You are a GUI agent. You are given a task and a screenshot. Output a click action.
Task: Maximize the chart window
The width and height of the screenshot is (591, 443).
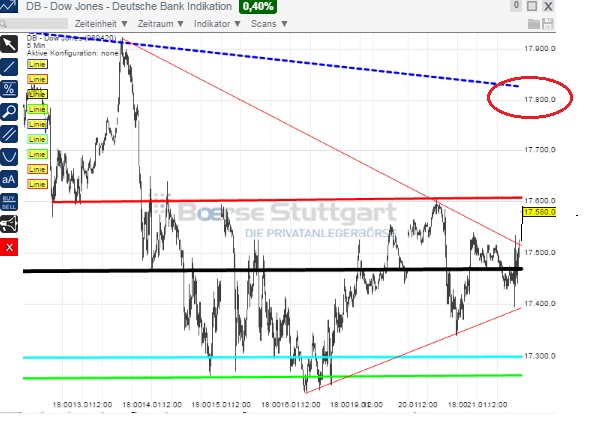pos(532,6)
